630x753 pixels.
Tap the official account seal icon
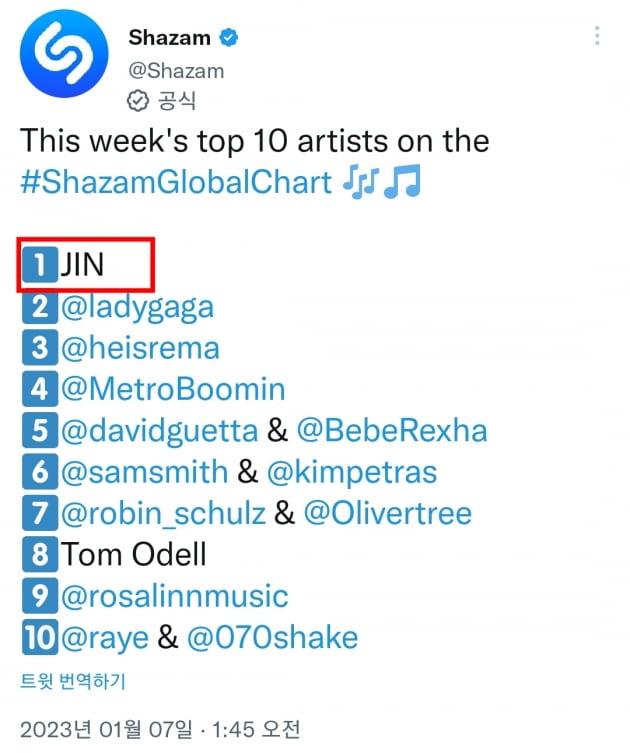[138, 101]
